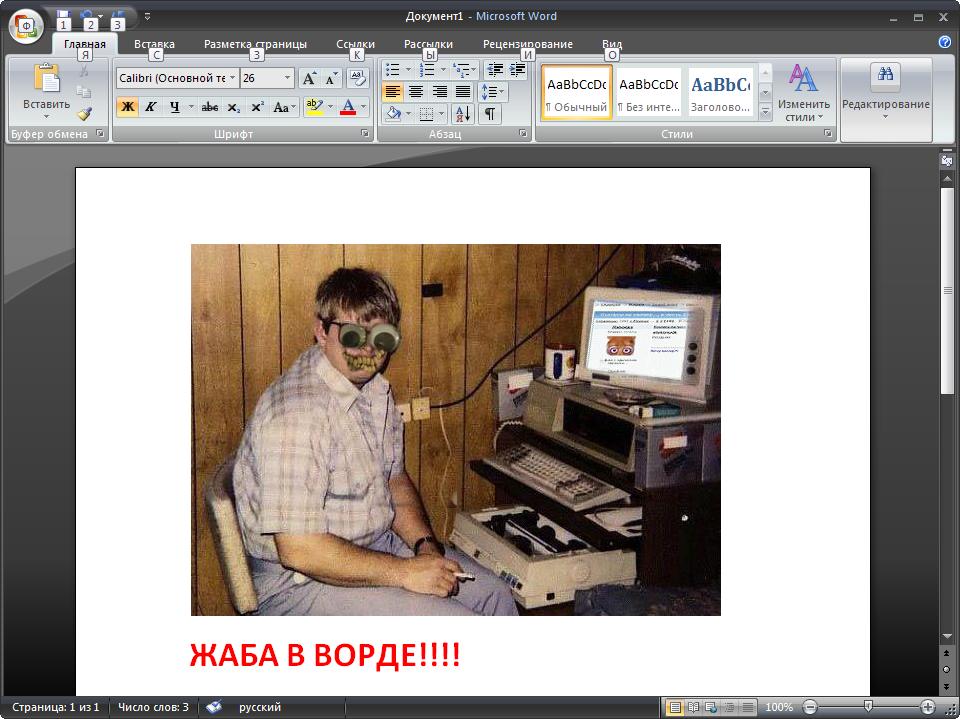This screenshot has height=719, width=960.
Task: Toggle superscript formatting
Action: pos(257,107)
